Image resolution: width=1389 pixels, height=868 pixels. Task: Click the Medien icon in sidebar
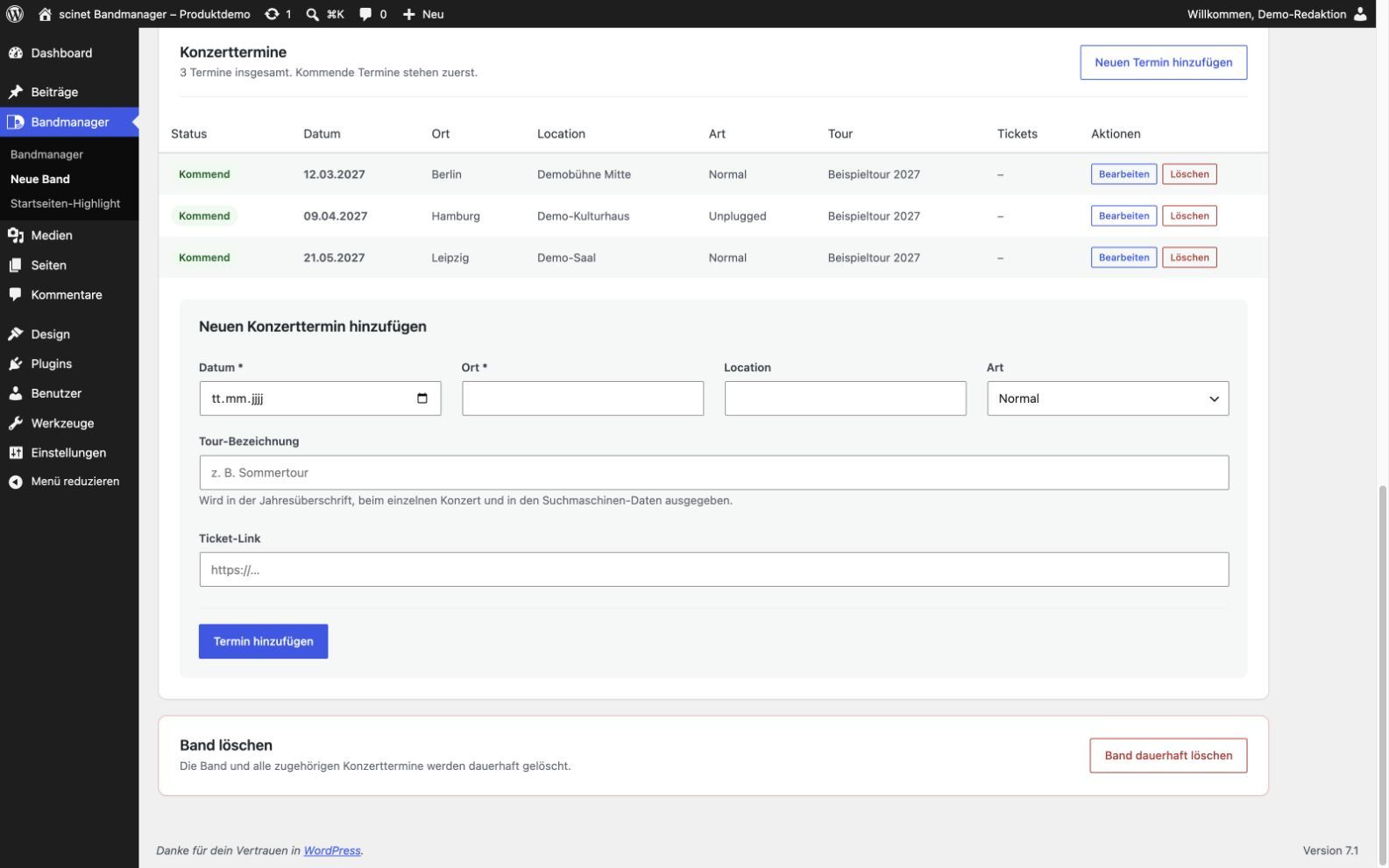[x=16, y=235]
